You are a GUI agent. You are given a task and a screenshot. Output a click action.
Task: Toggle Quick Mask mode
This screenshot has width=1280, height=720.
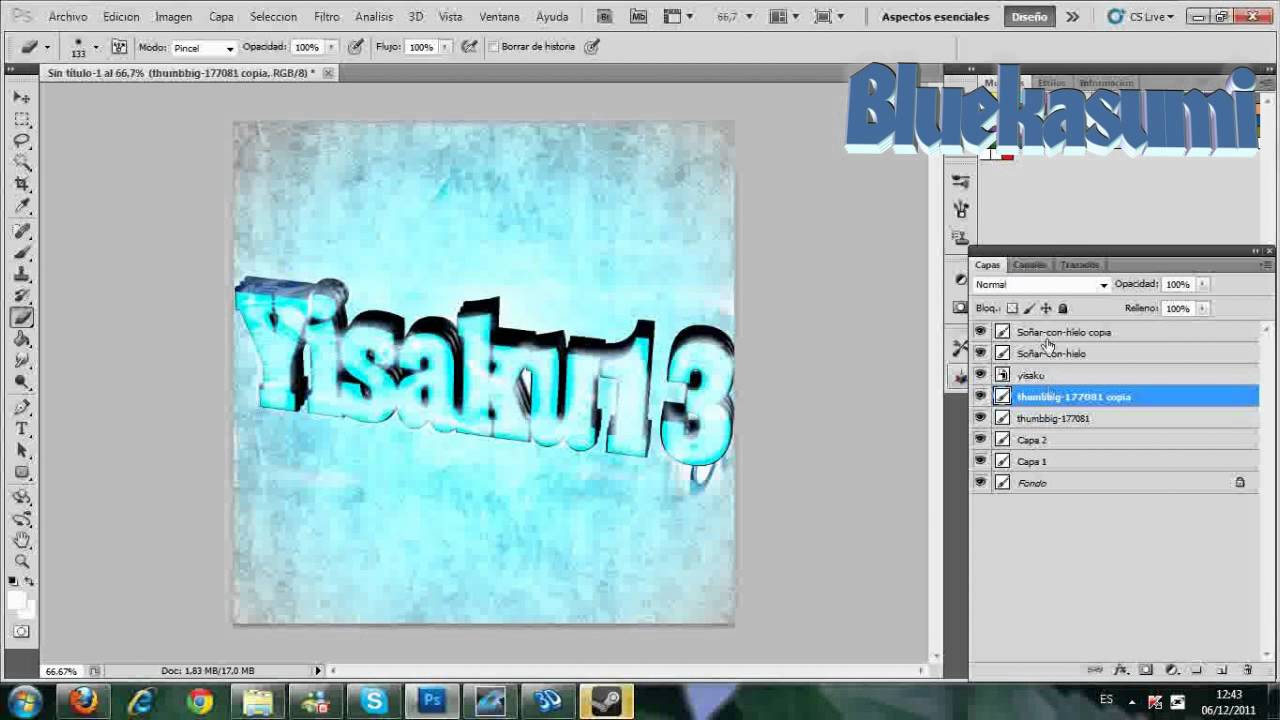coord(22,632)
